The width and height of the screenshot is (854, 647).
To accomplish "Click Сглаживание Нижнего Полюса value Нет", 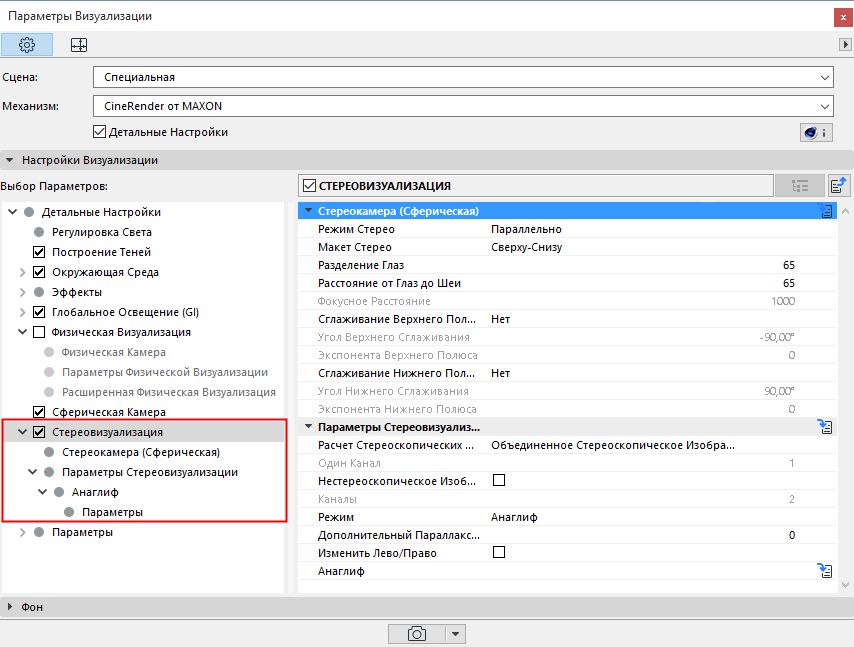I will (x=500, y=373).
